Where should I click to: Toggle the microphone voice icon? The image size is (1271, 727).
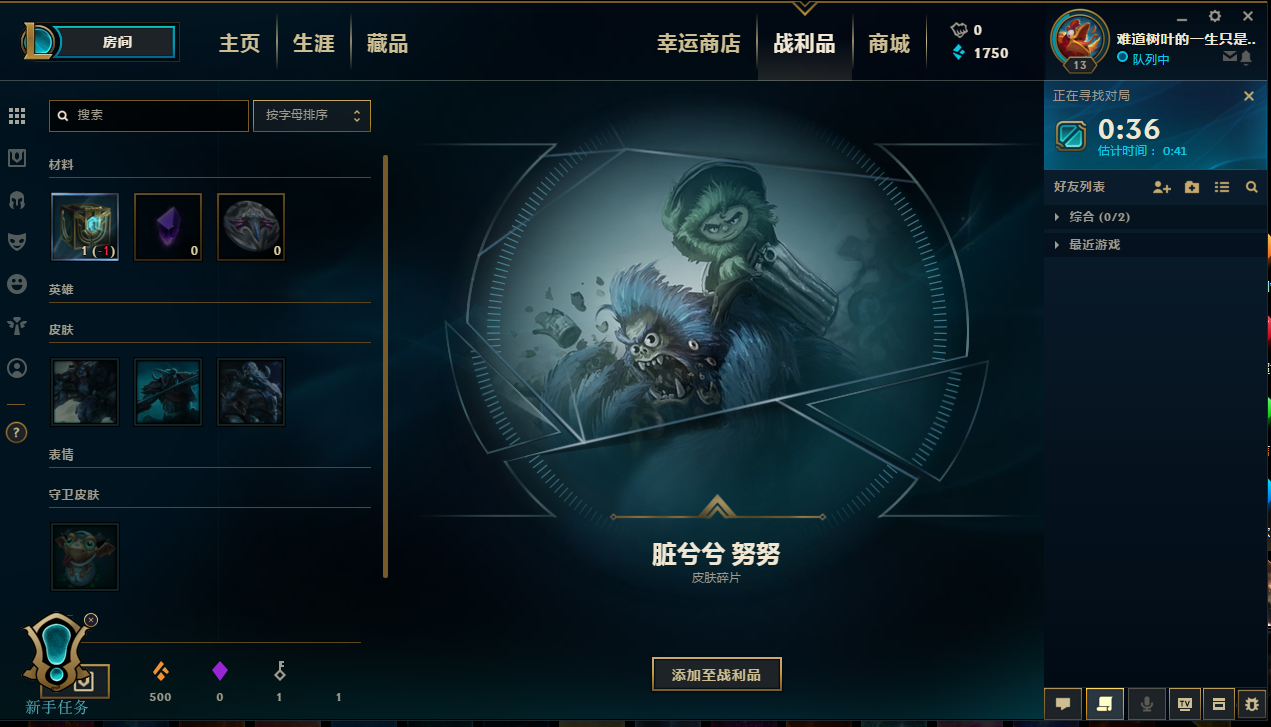pyautogui.click(x=1146, y=704)
